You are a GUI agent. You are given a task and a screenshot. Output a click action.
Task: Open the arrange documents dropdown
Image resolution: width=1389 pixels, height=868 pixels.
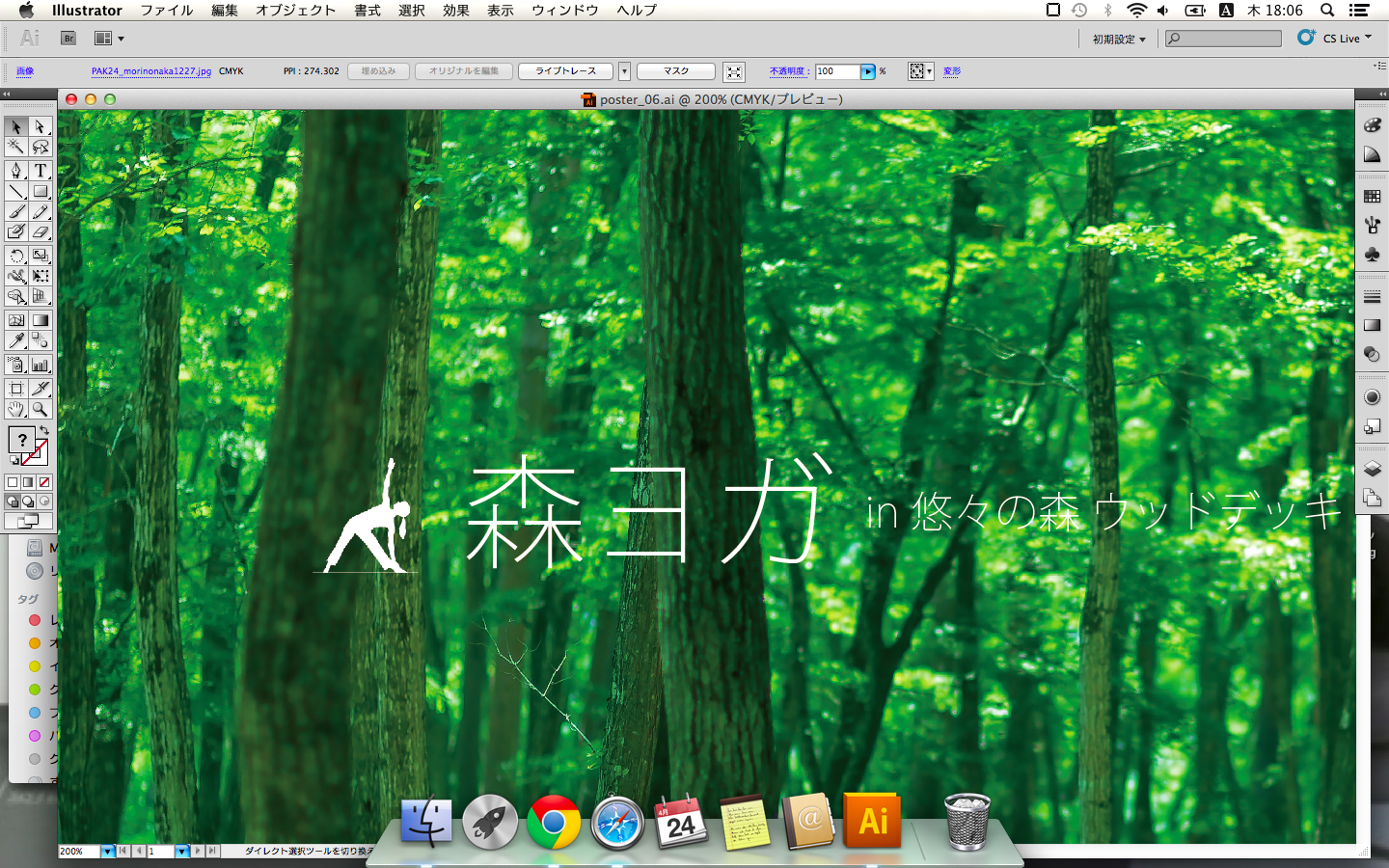pyautogui.click(x=109, y=39)
